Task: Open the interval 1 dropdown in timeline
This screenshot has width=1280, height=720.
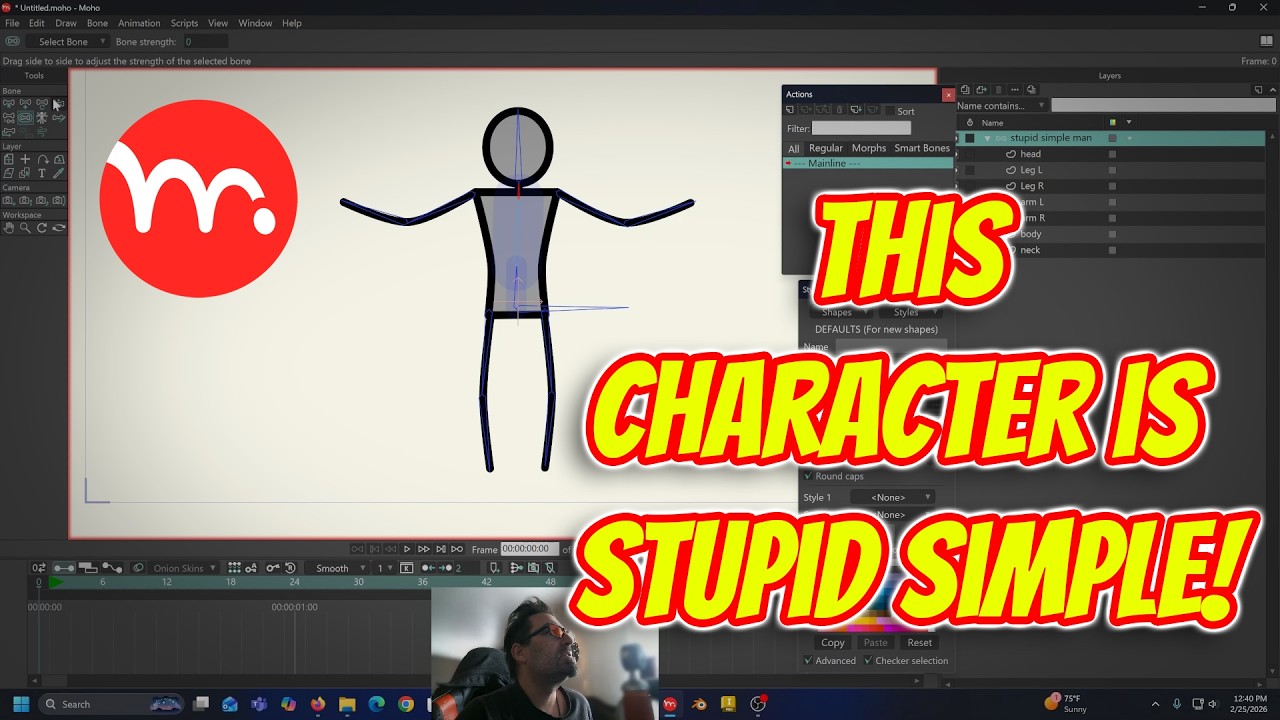Action: tap(385, 568)
